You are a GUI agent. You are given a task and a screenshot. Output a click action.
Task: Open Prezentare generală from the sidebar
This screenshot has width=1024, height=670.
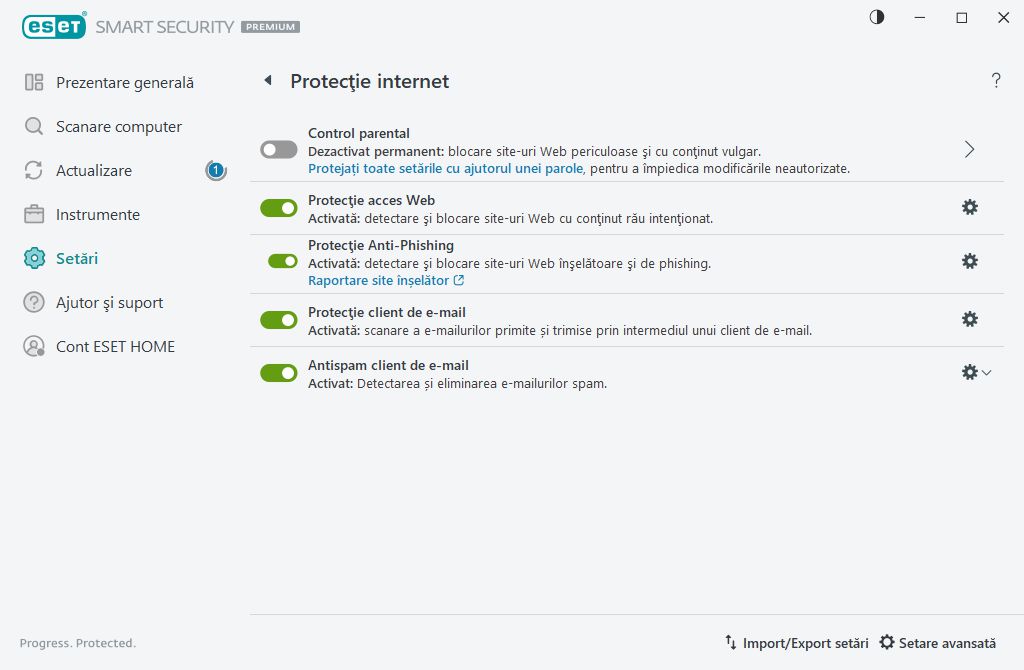(x=126, y=82)
